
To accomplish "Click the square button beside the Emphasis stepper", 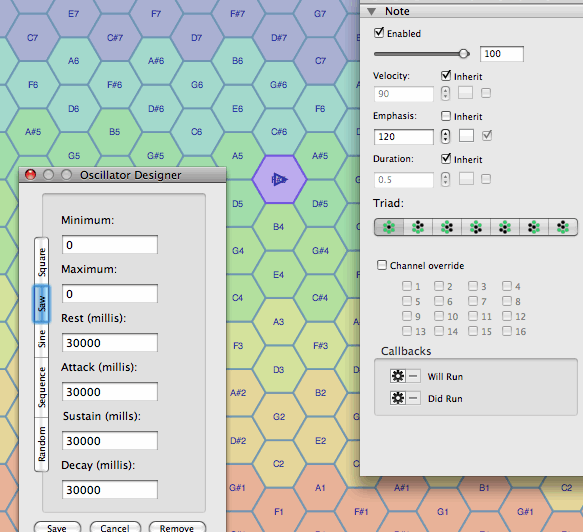I will (x=466, y=136).
